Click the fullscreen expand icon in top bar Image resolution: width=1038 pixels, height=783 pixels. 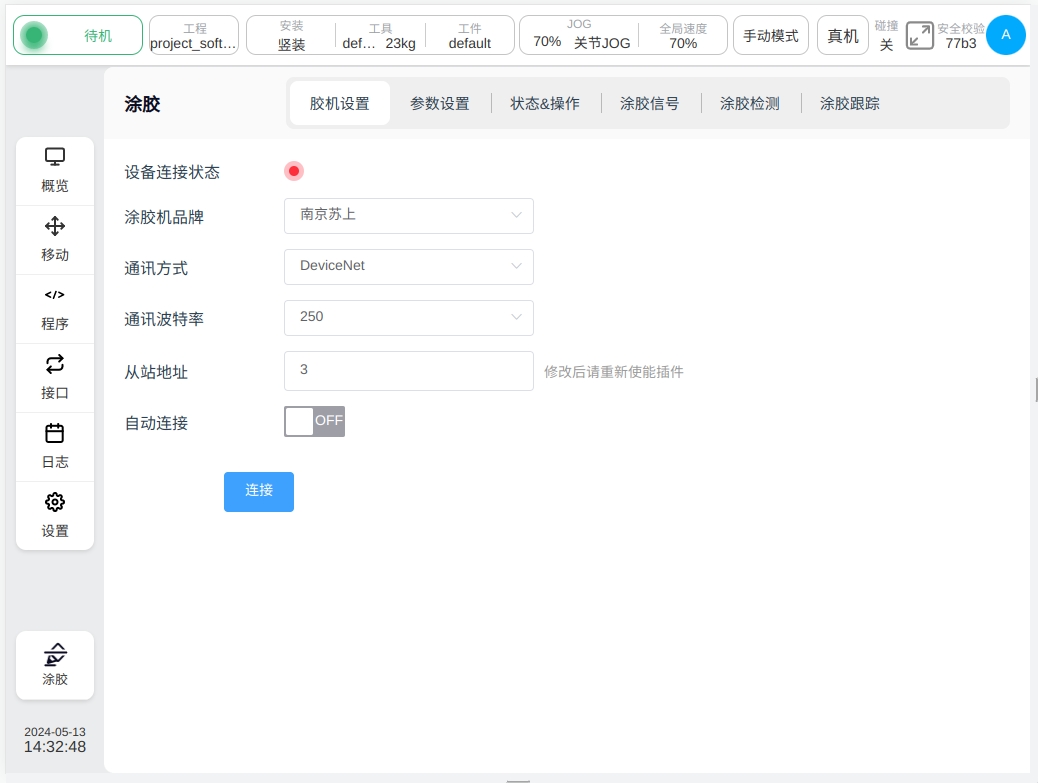coord(919,36)
